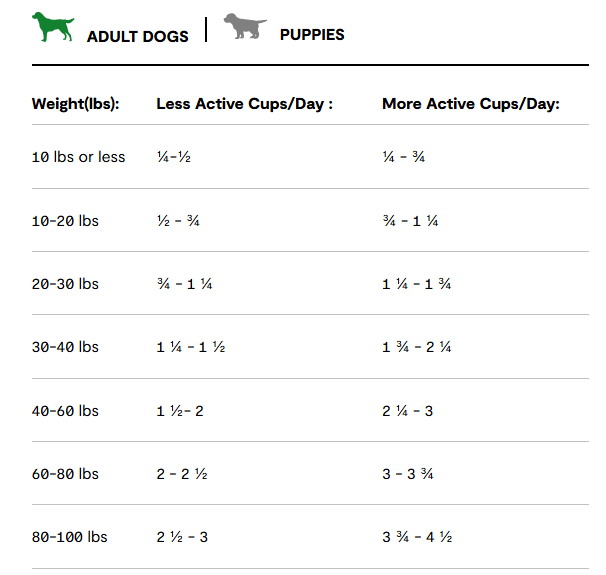606x575 pixels.
Task: Select the 20-30 lbs weight row
Action: pyautogui.click(x=65, y=284)
